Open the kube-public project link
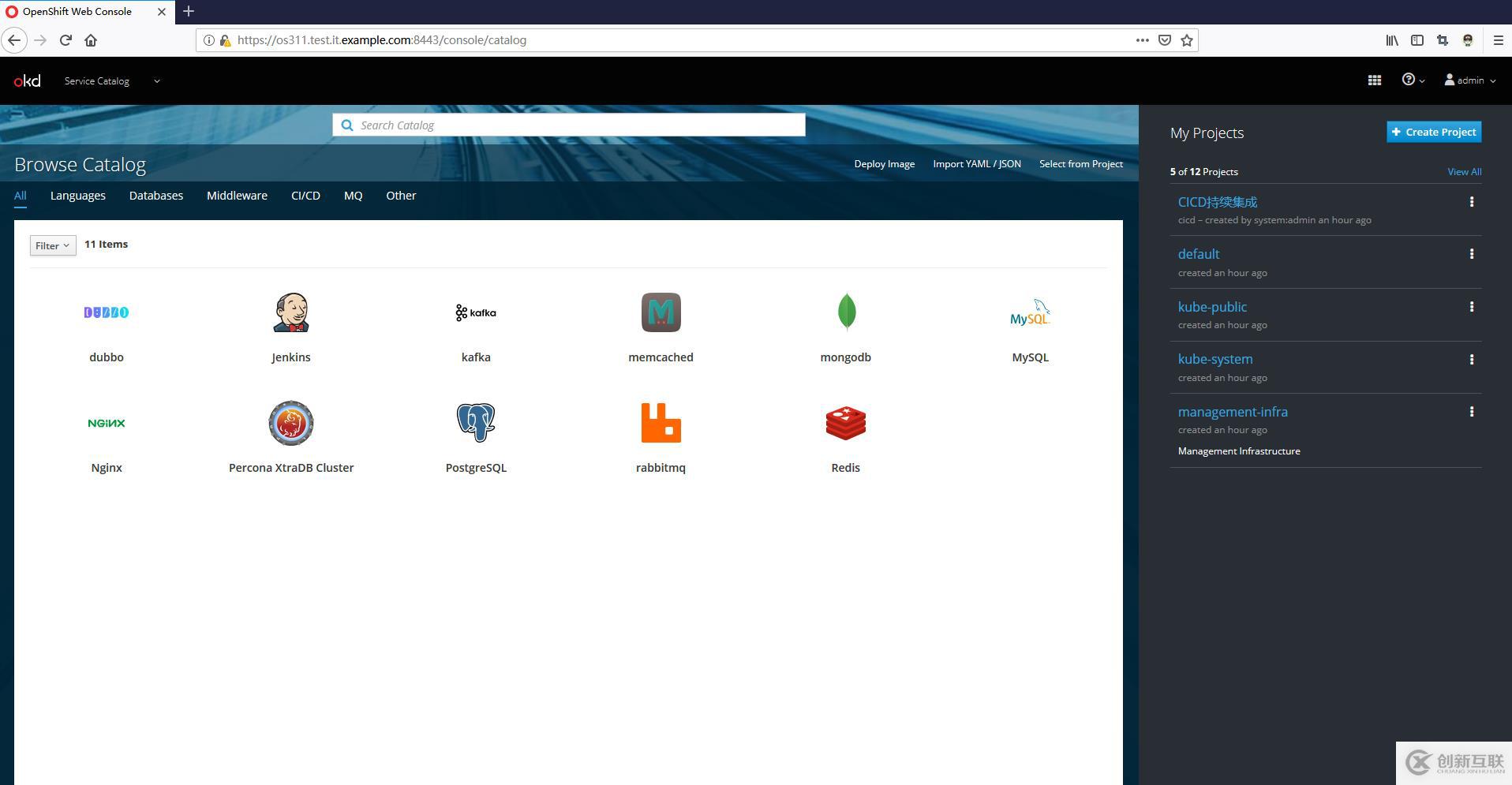Image resolution: width=1512 pixels, height=785 pixels. (x=1212, y=307)
